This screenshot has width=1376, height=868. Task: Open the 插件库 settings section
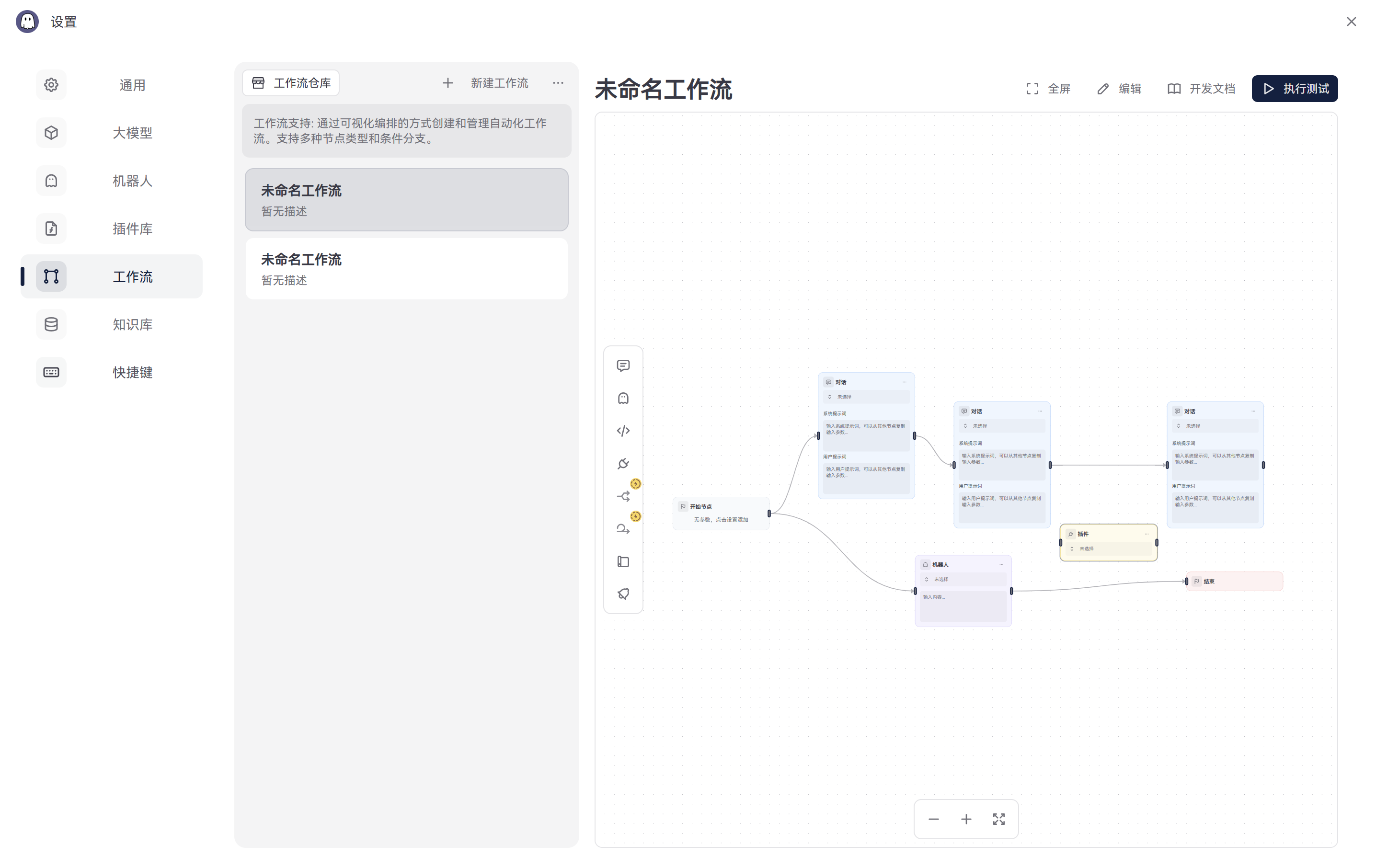(x=132, y=228)
